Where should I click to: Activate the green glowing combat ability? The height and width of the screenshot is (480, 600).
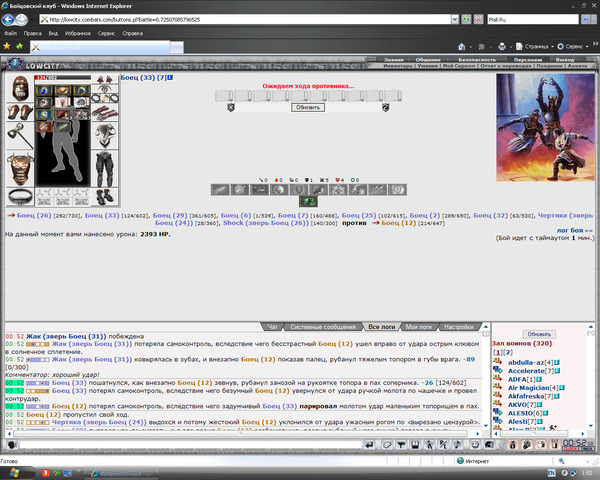click(x=308, y=201)
